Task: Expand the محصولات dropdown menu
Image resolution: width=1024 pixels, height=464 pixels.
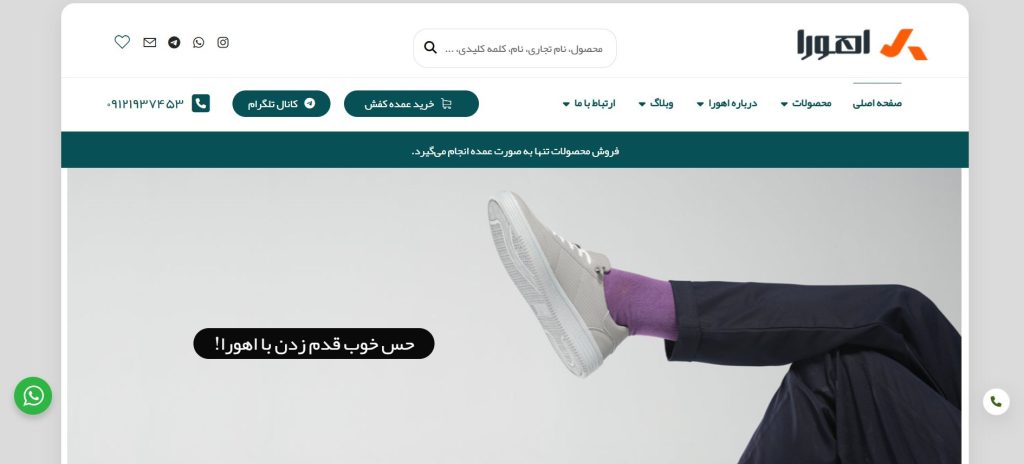Action: click(806, 103)
